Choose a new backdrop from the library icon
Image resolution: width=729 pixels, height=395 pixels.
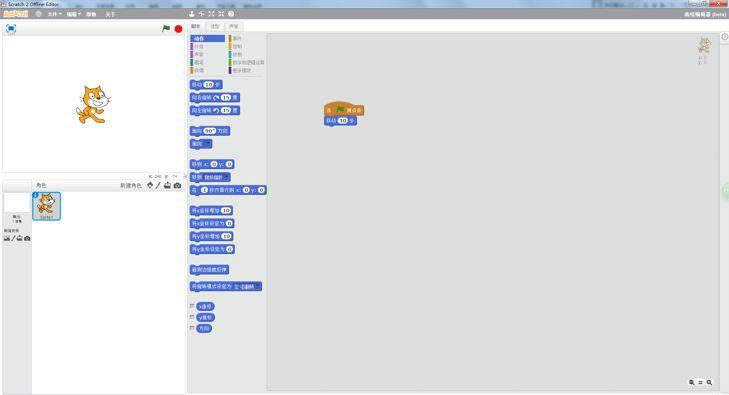click(x=7, y=238)
